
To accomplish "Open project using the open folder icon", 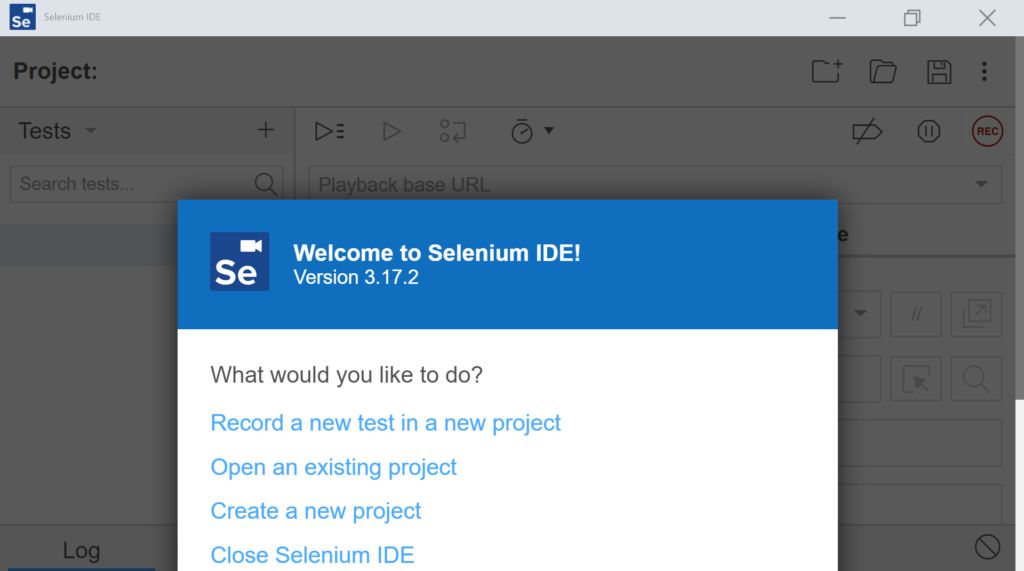I will (x=883, y=71).
